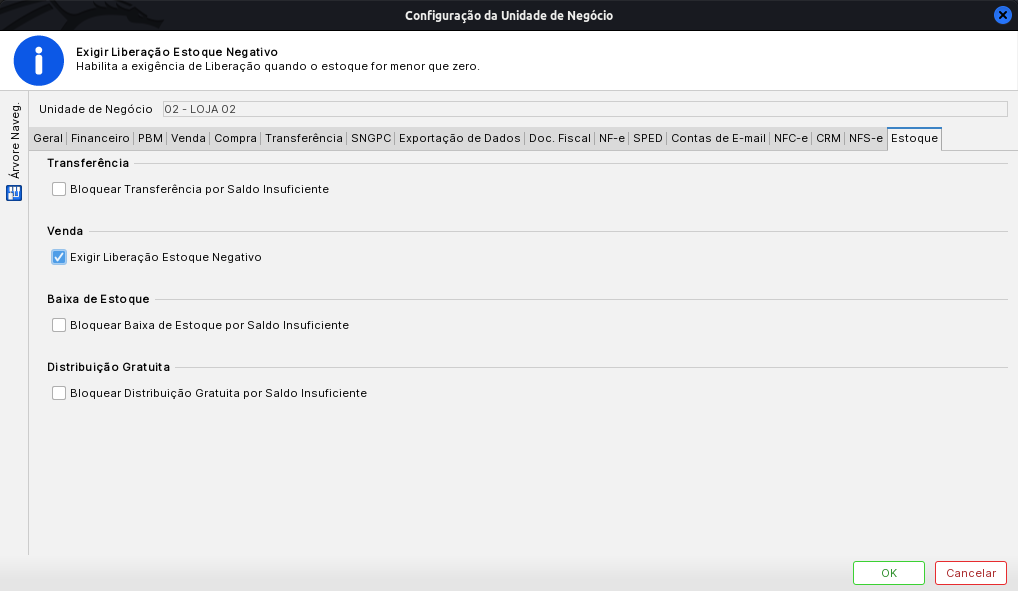Click the vertical Árvore Naveg. label

pos(15,140)
